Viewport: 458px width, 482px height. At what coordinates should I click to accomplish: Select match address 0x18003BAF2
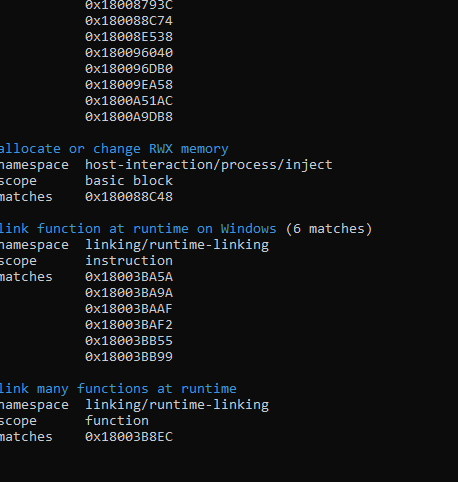pos(129,325)
